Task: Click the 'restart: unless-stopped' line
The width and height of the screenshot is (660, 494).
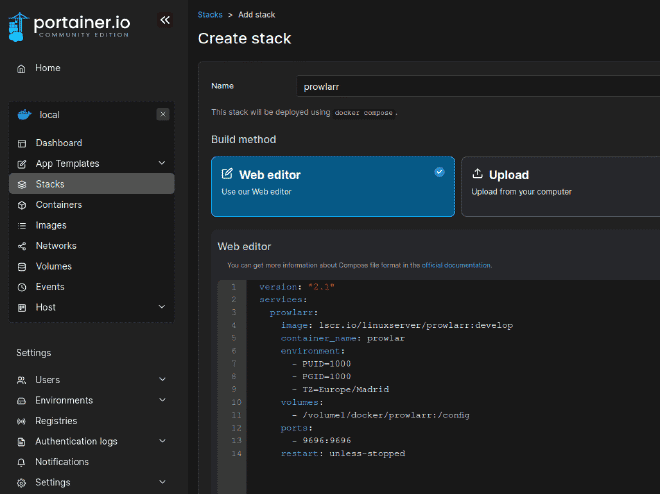Action: click(343, 454)
